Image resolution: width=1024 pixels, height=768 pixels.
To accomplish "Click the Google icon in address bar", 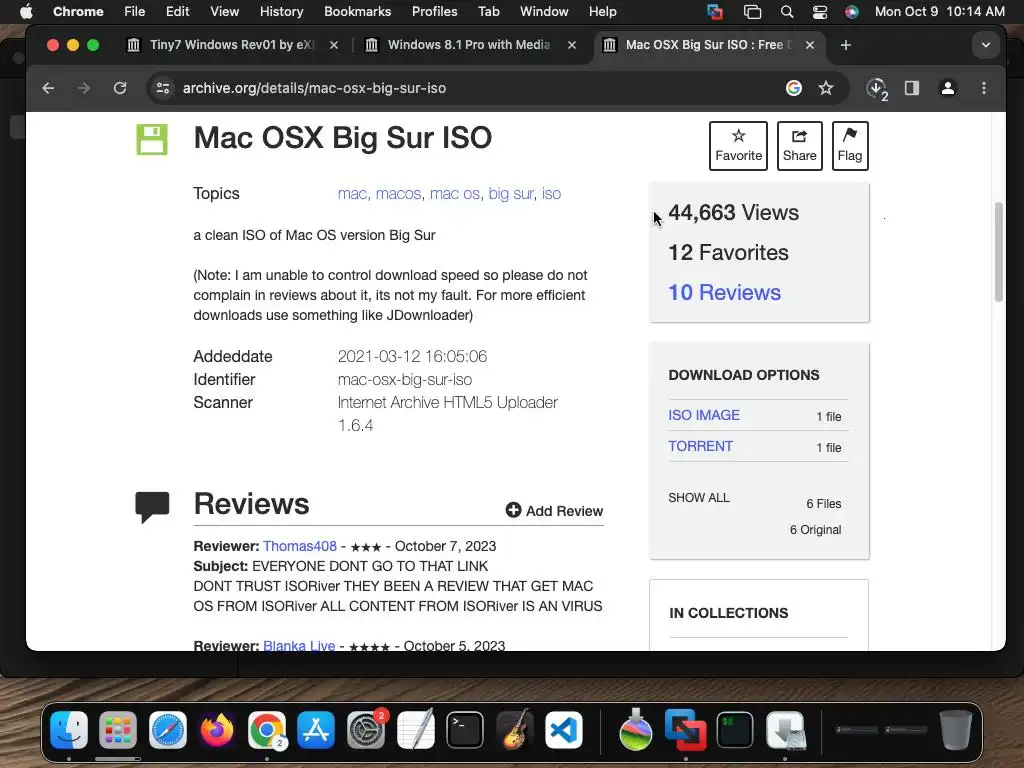I will pos(793,88).
